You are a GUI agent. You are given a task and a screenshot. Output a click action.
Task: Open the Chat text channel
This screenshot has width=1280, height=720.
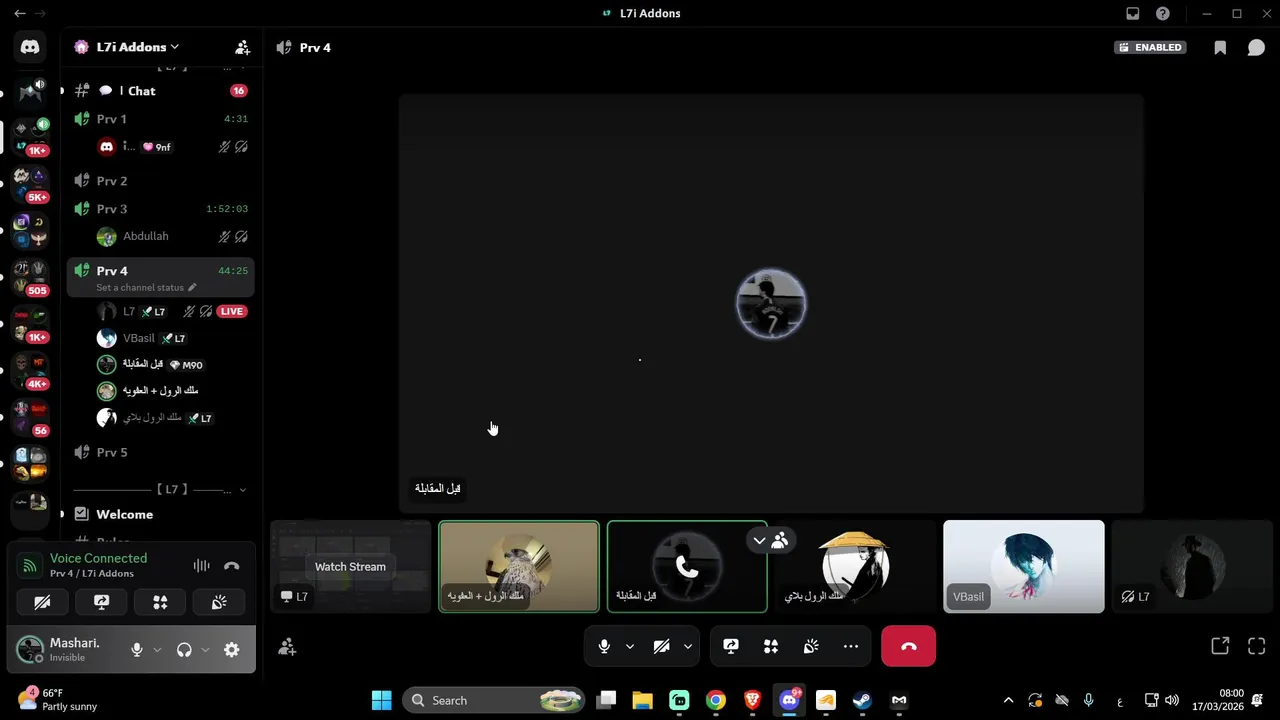(160, 91)
